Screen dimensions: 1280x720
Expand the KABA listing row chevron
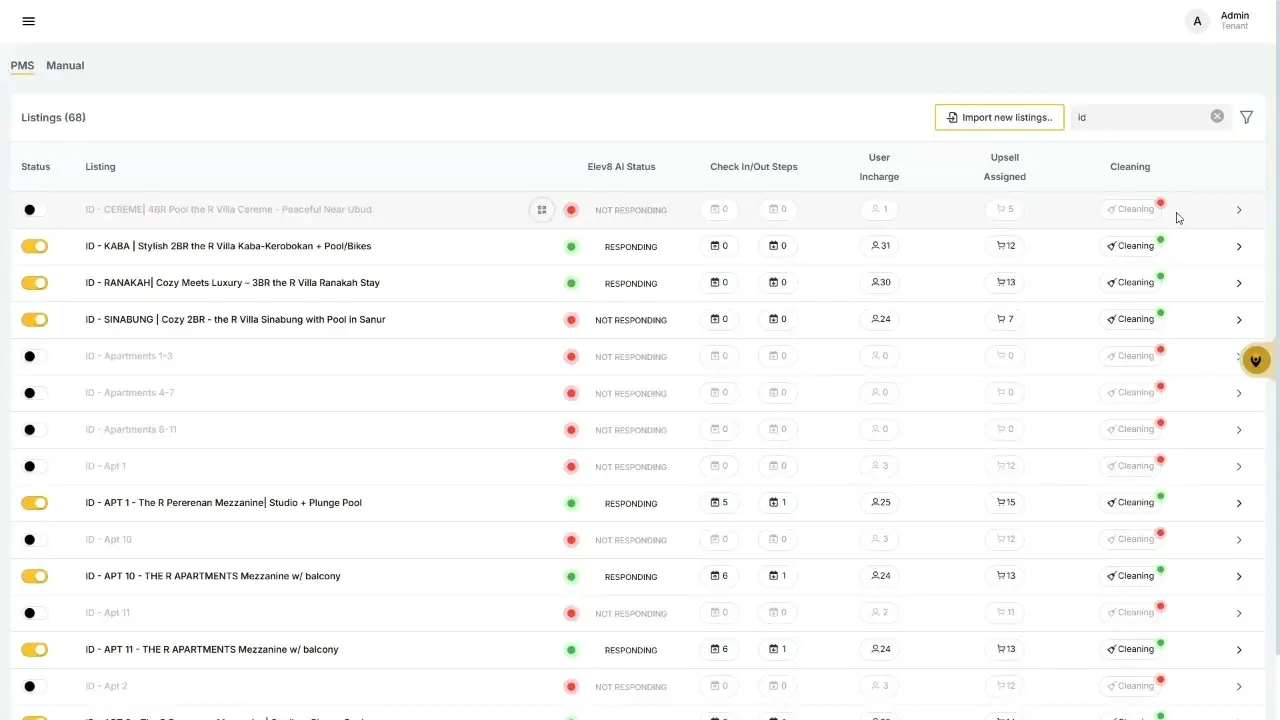pyautogui.click(x=1239, y=247)
